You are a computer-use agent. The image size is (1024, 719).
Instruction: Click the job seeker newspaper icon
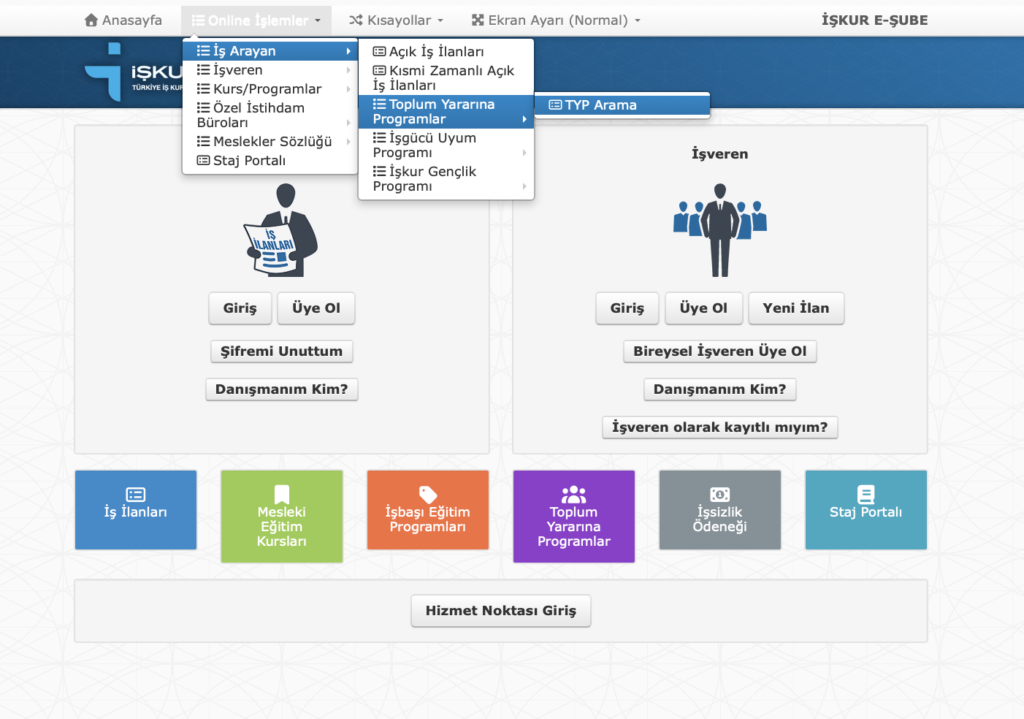click(x=281, y=231)
